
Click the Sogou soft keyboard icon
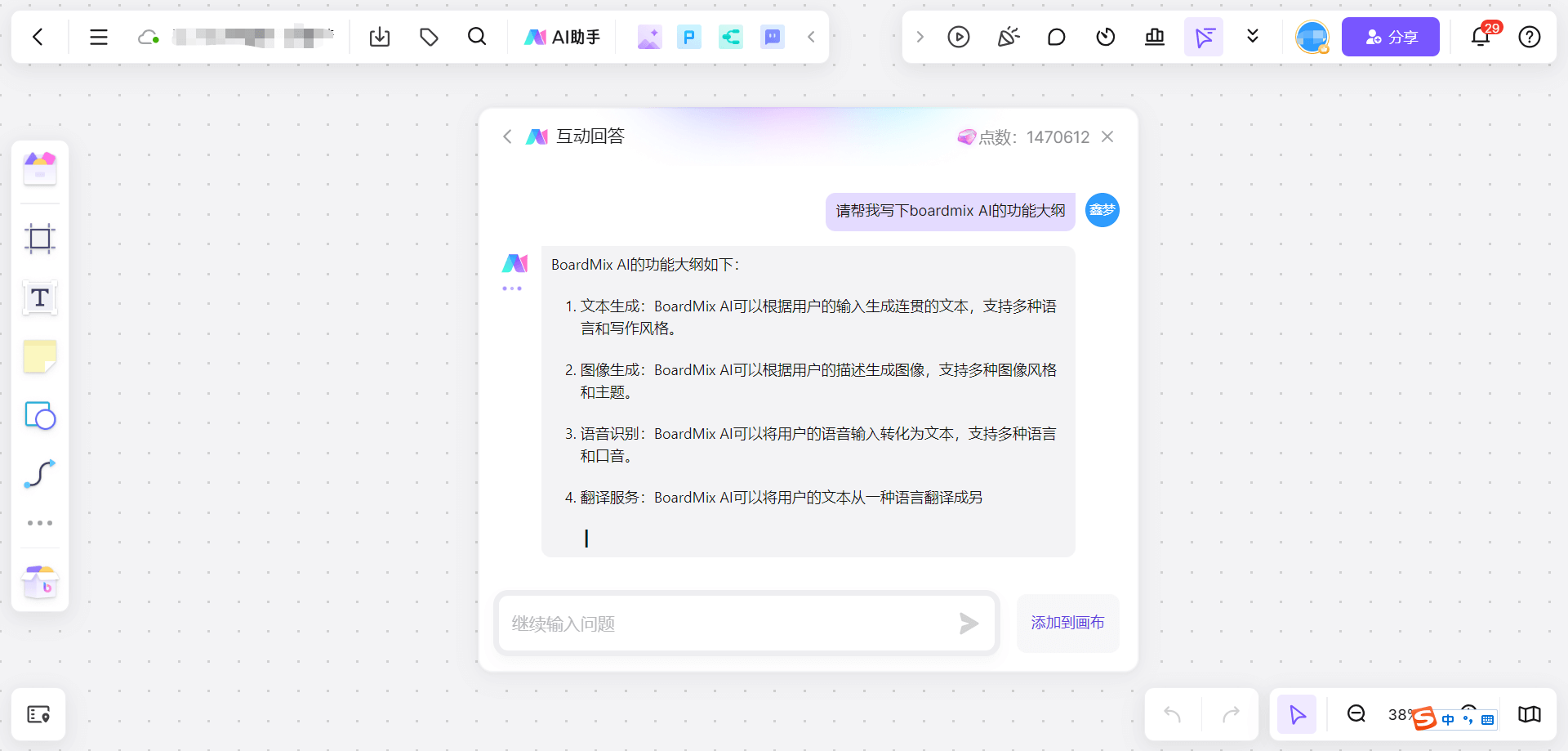click(x=1488, y=720)
